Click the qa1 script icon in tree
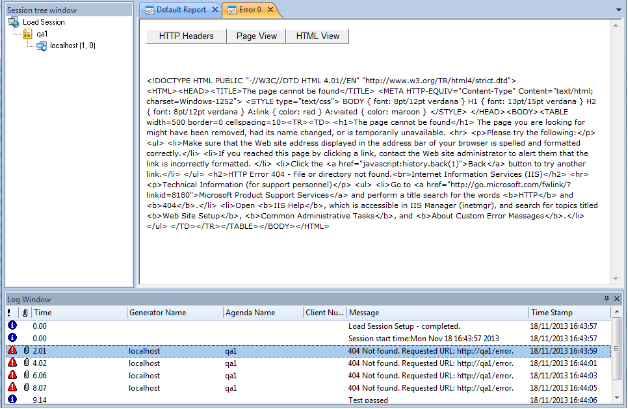The image size is (628, 409). tap(27, 34)
